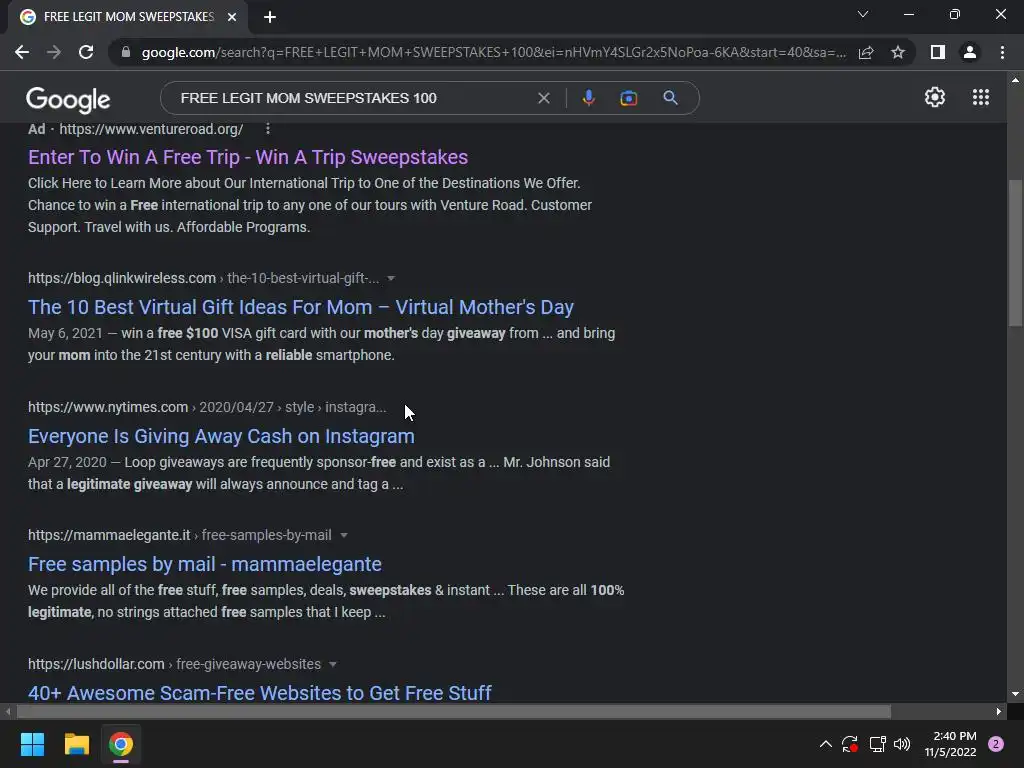This screenshot has height=768, width=1024.
Task: Click the mammaelegante.it result URL
Action: (x=109, y=536)
